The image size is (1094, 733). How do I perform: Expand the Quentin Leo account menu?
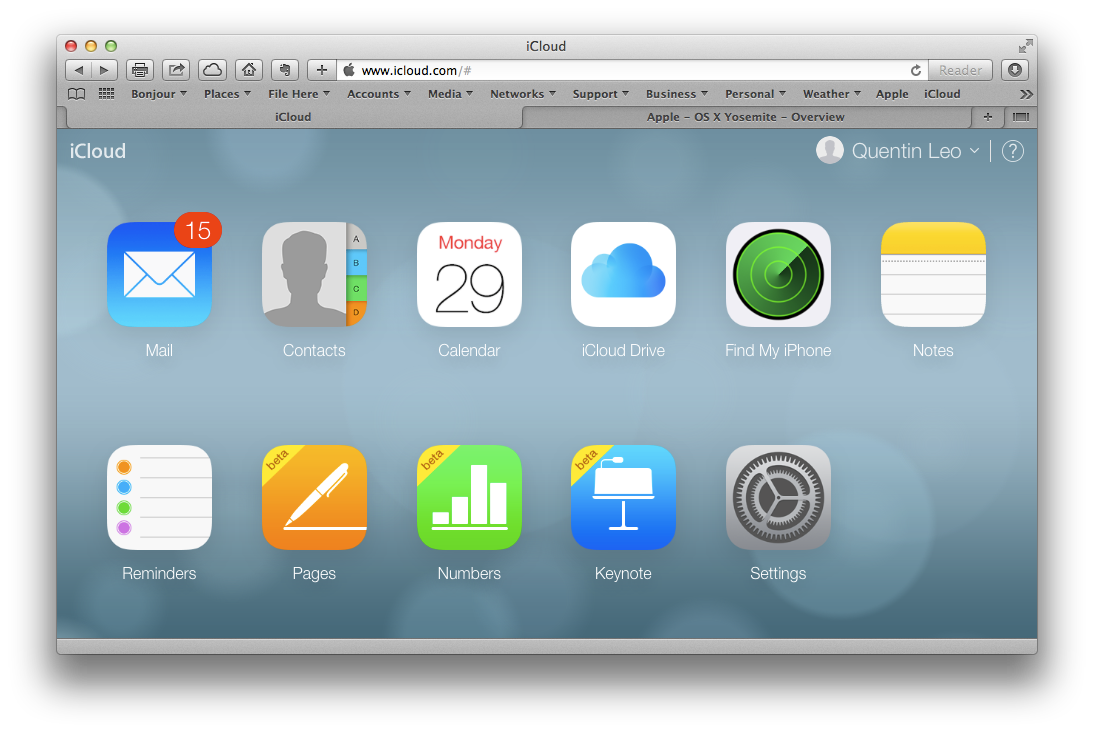coord(905,151)
